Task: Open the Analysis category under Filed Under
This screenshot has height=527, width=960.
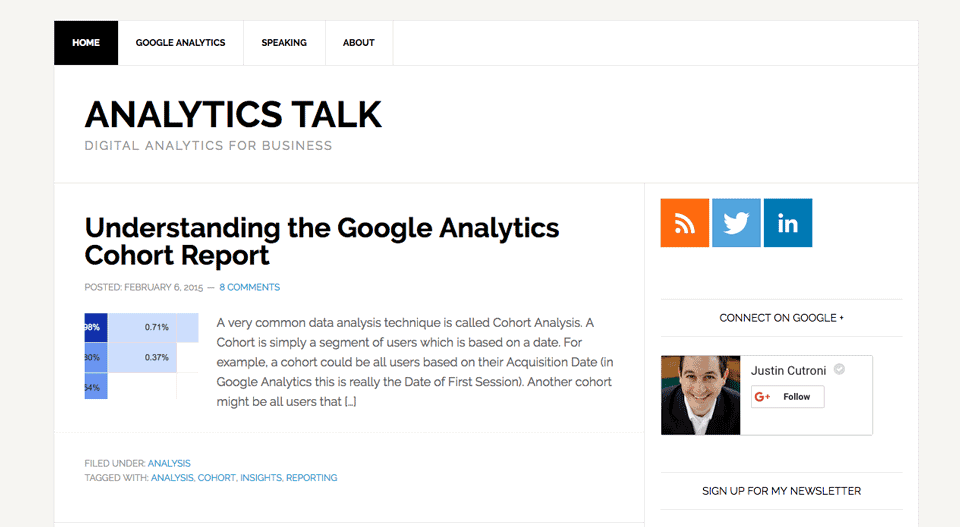Action: (169, 464)
